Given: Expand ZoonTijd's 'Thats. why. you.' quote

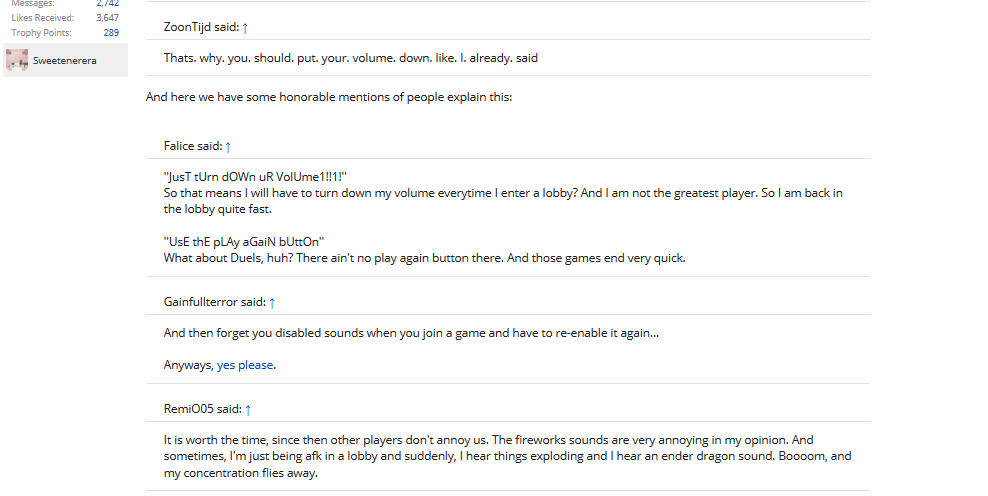Looking at the screenshot, I should point(508,58).
